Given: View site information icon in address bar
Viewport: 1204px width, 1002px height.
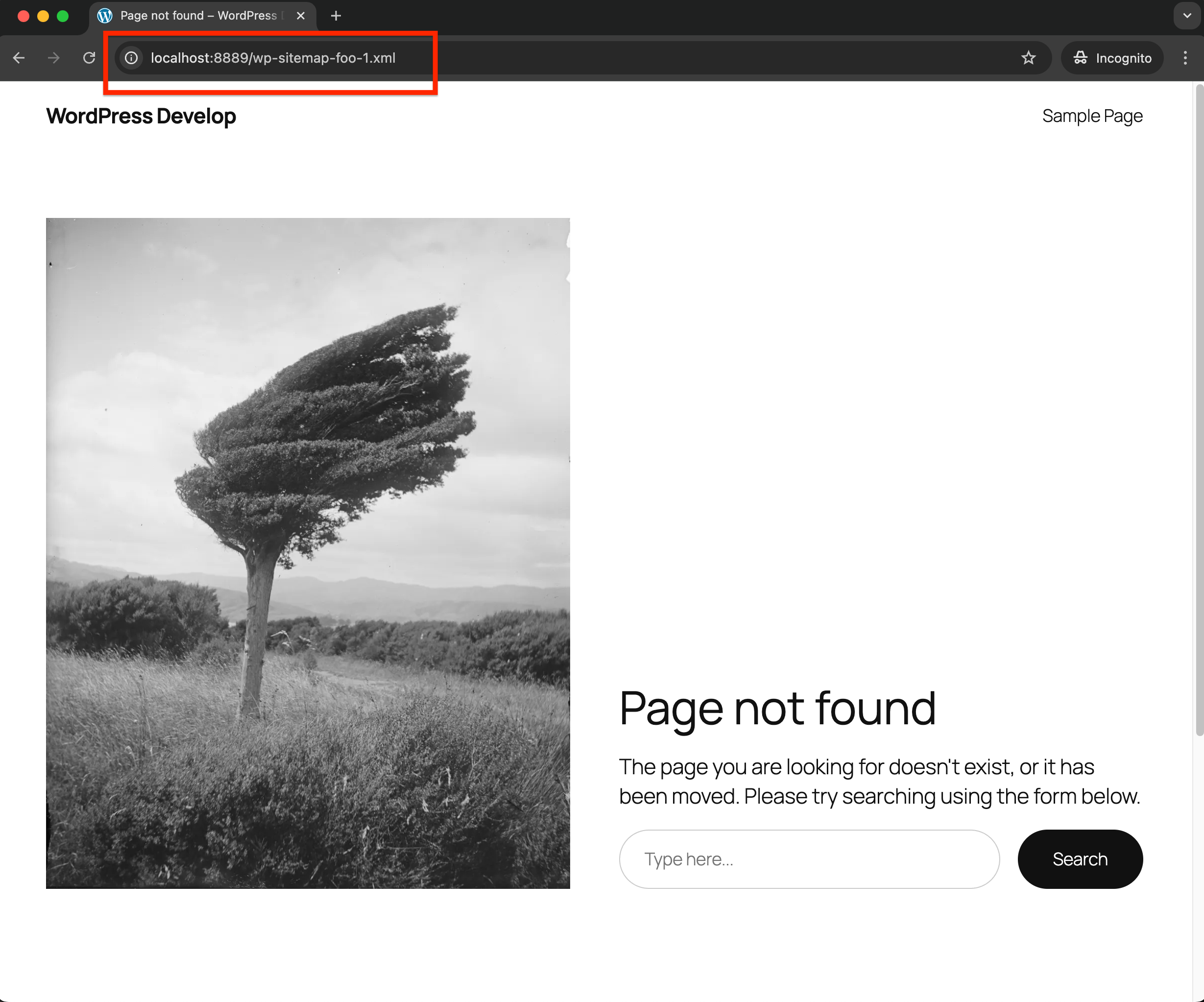Looking at the screenshot, I should (x=131, y=58).
